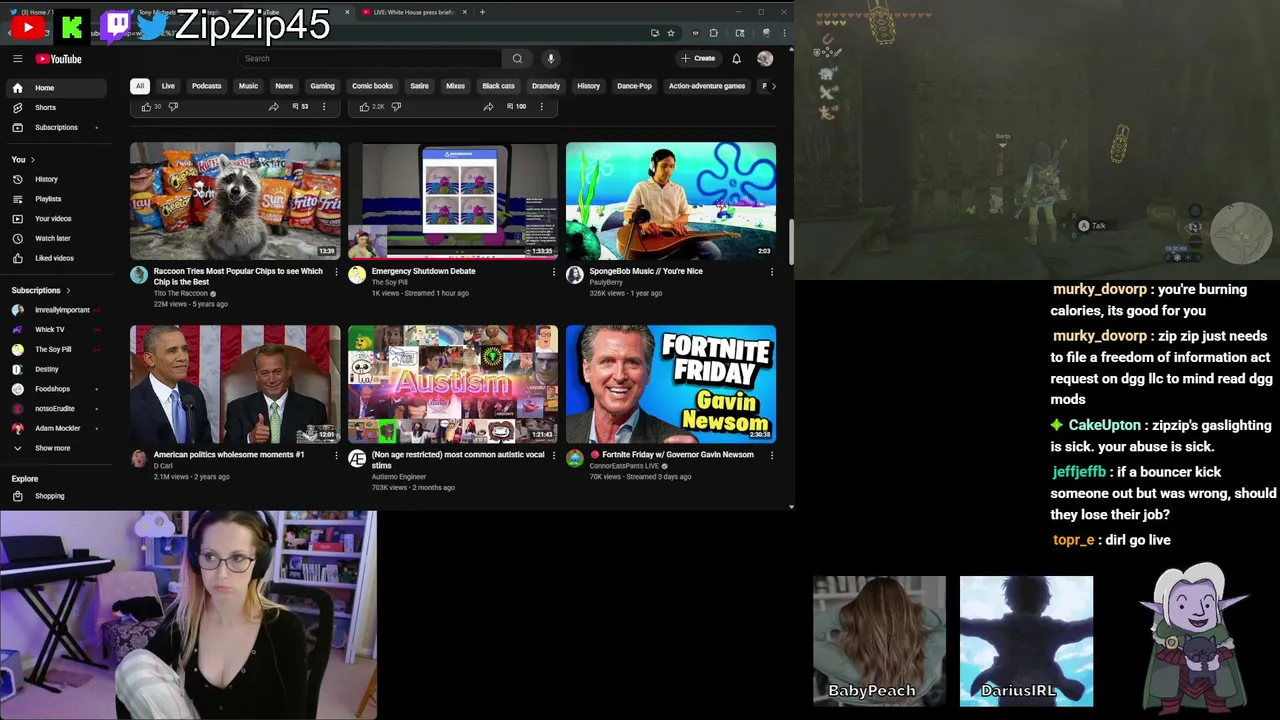Open the Autism vocal stims video thumbnail

coord(453,384)
